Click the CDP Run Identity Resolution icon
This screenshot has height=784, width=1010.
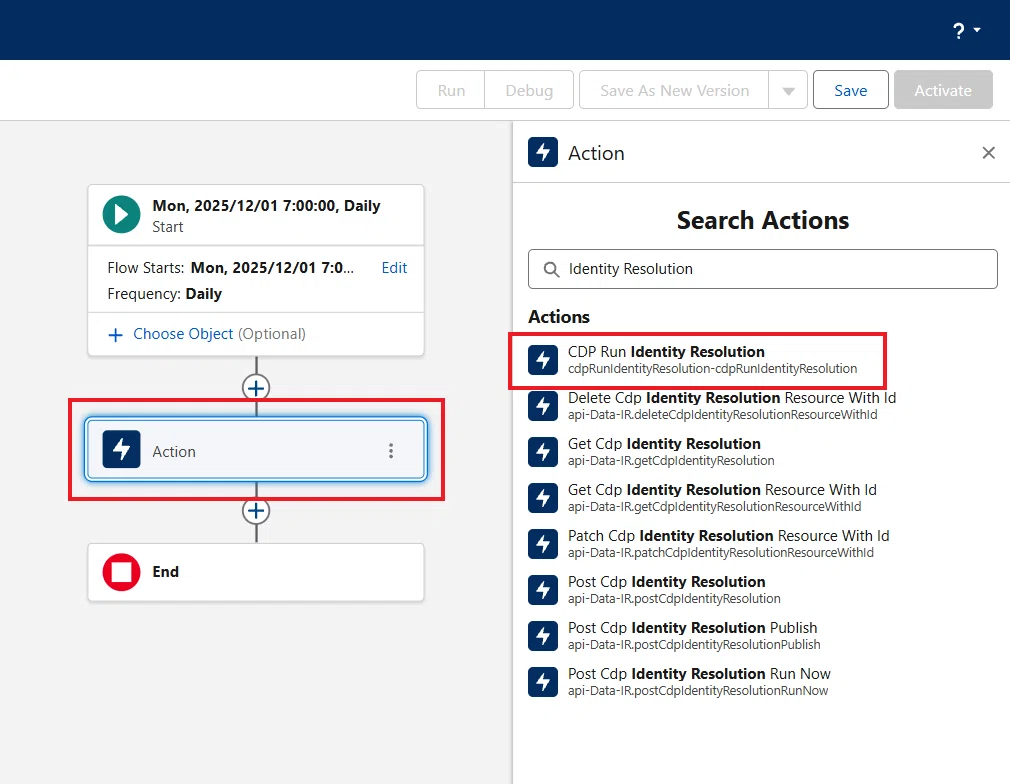(x=543, y=359)
